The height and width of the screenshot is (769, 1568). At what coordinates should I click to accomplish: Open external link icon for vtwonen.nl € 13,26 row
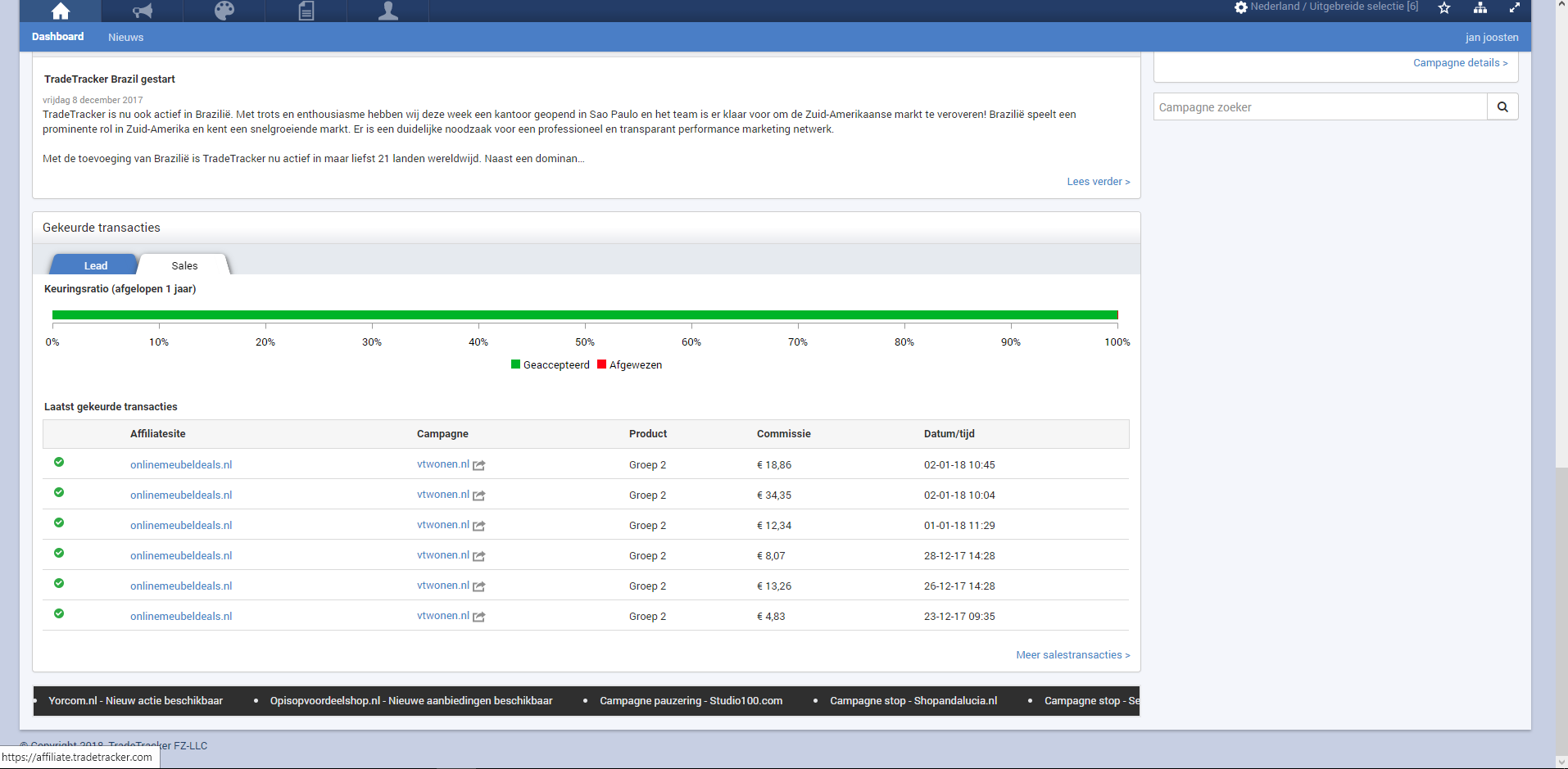(479, 586)
